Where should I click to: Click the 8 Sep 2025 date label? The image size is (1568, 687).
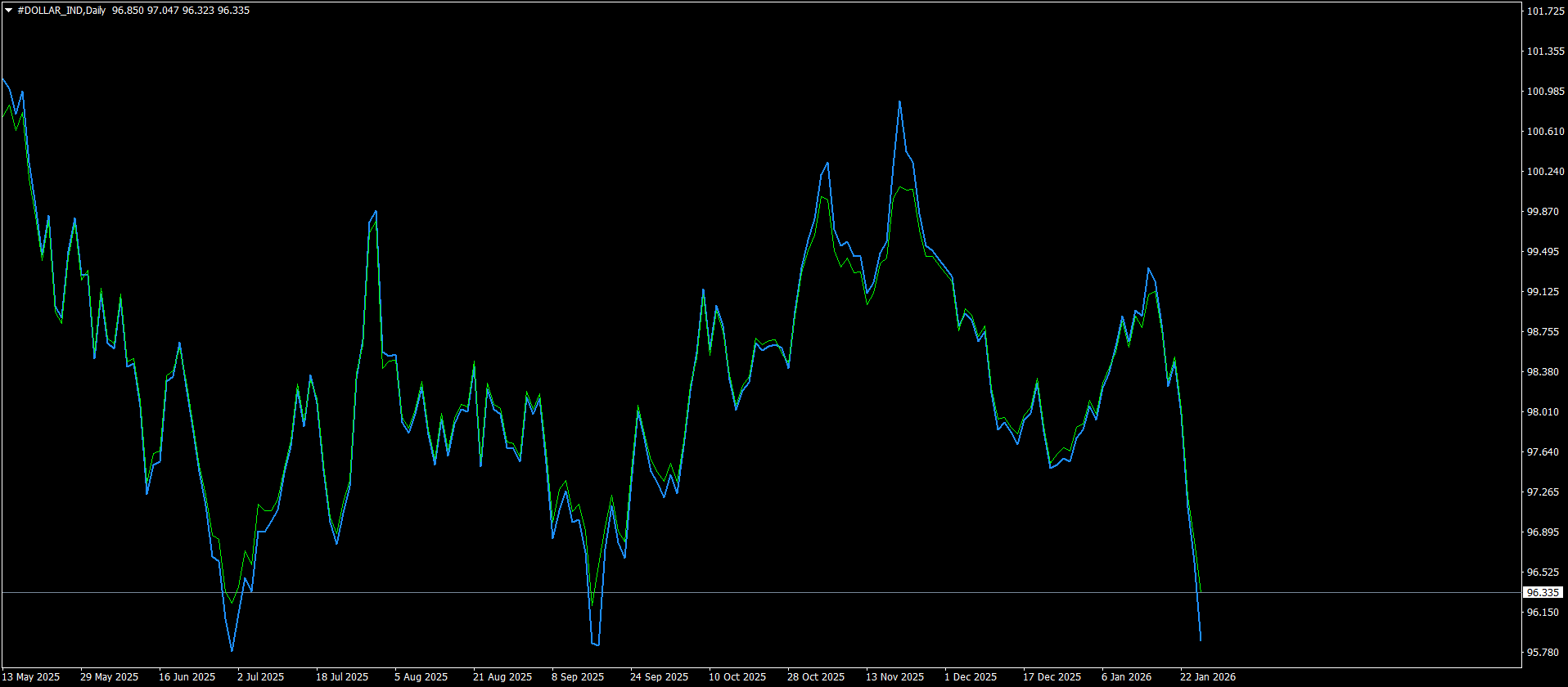click(x=577, y=676)
